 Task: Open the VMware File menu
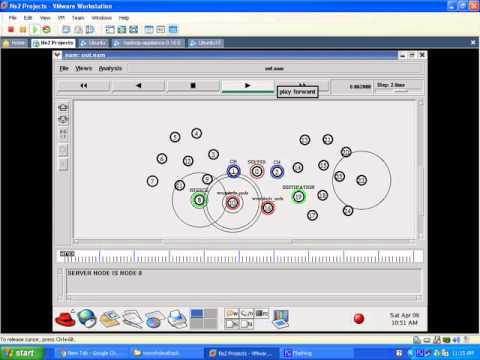coord(13,18)
